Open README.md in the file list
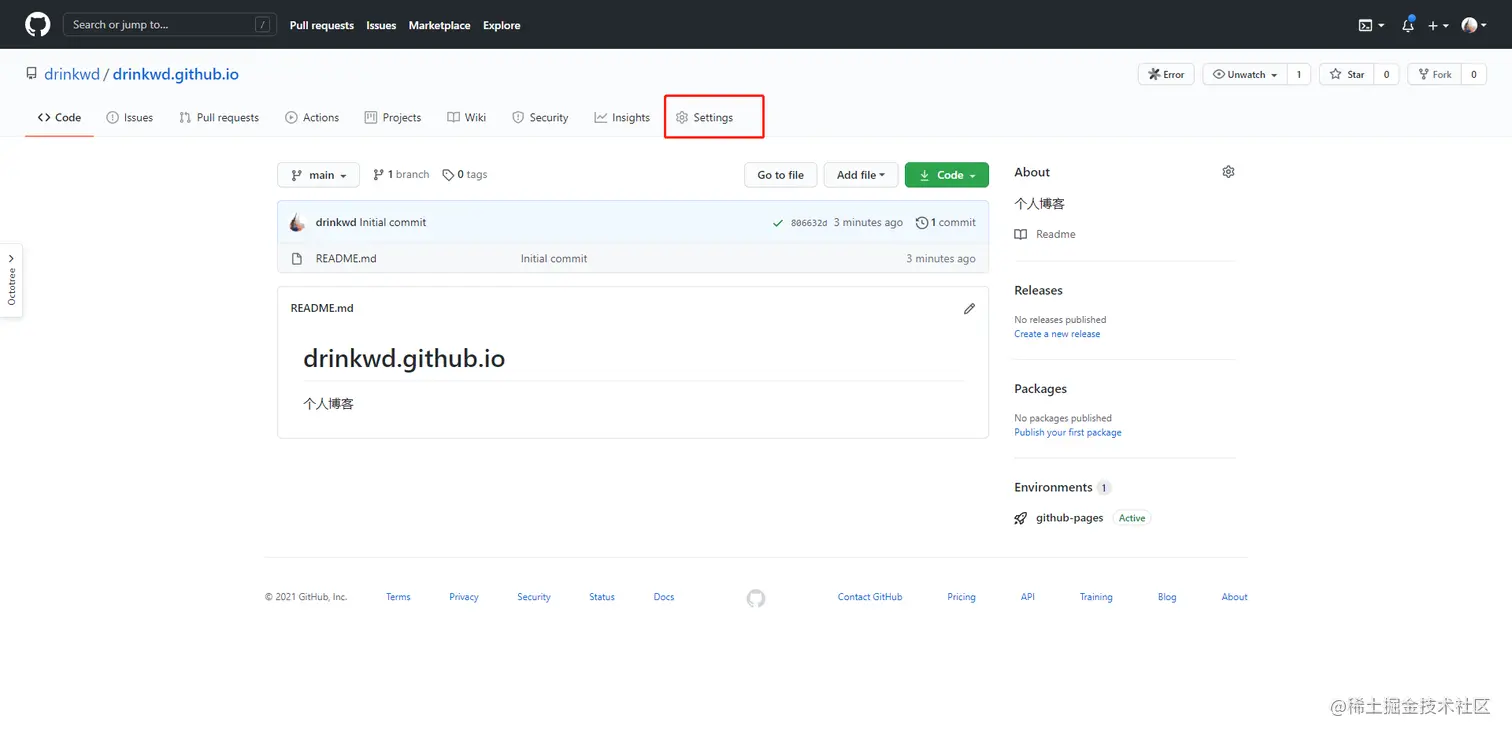This screenshot has width=1512, height=738. [x=346, y=258]
